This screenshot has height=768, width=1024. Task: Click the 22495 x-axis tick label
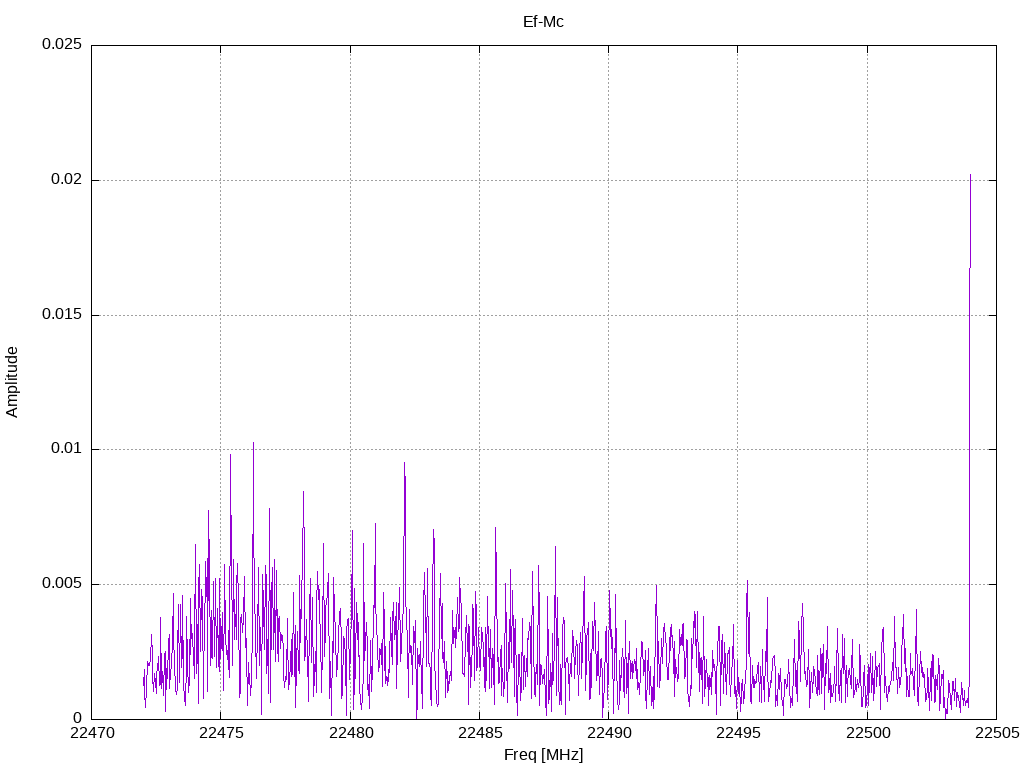[x=737, y=733]
